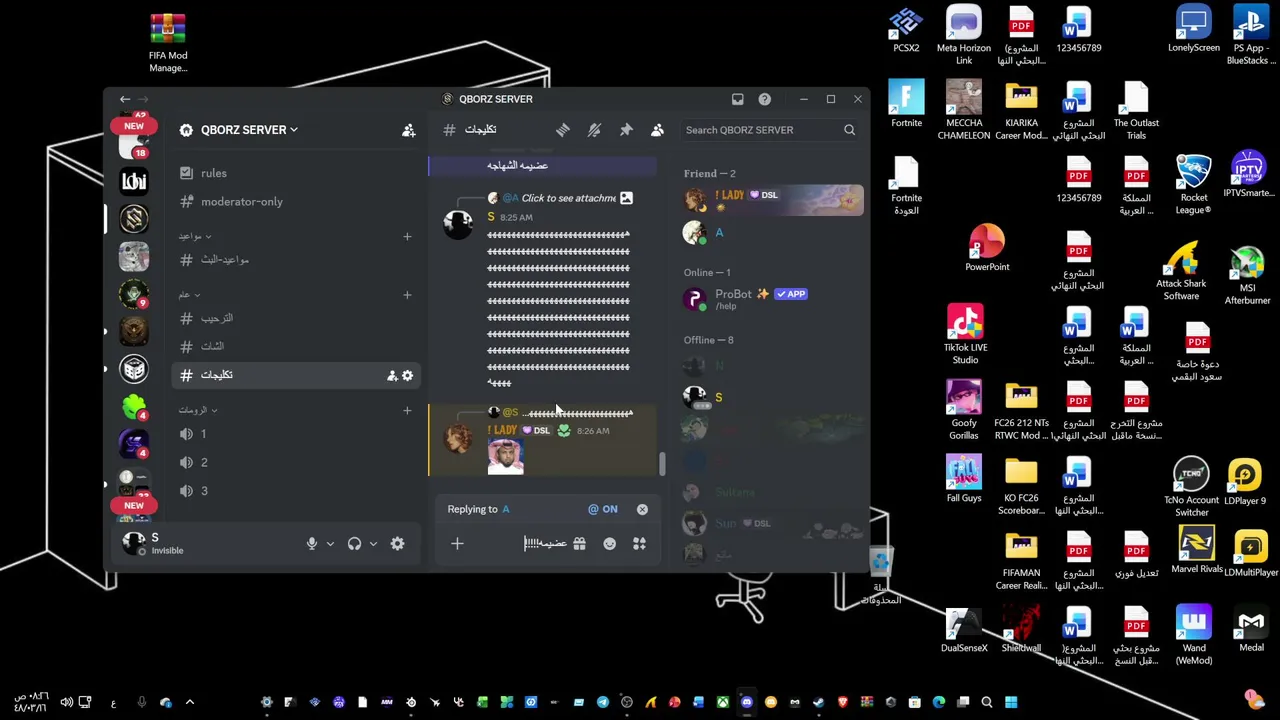This screenshot has width=1280, height=720.
Task: Open PowerPoint desktop shortcut
Action: (987, 248)
